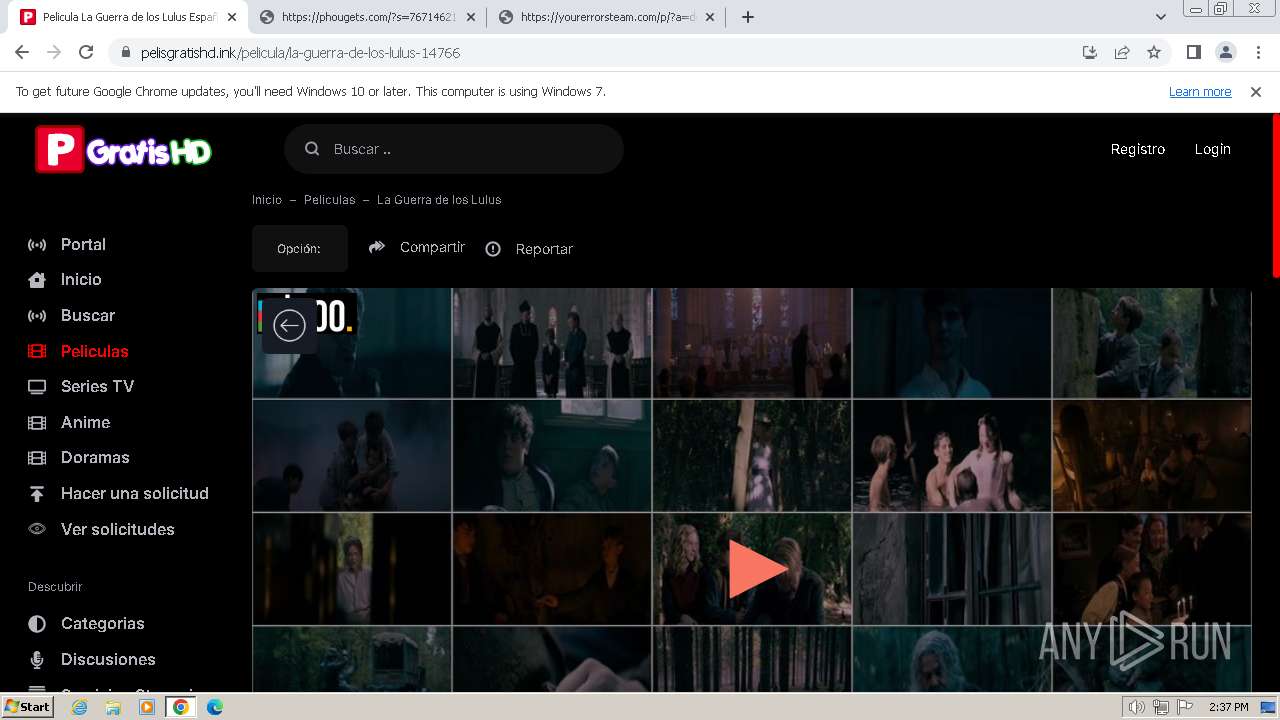
Task: Open the Registro link
Action: pos(1138,149)
